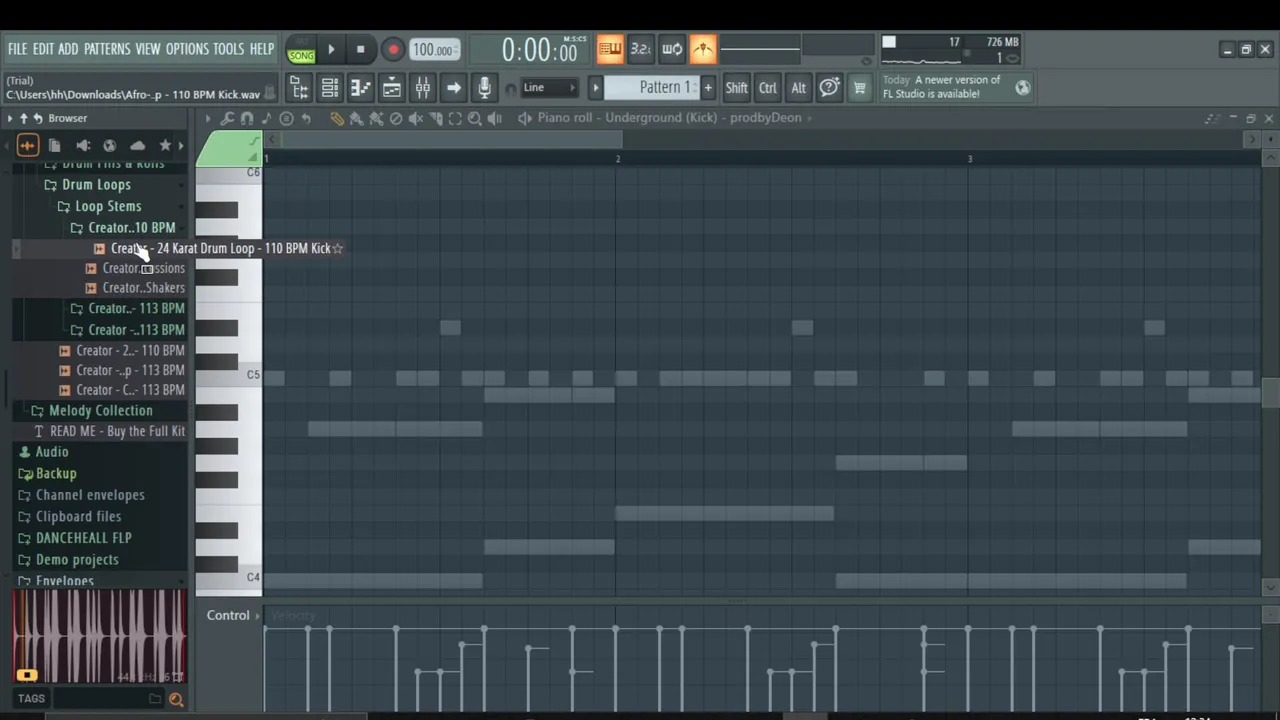The height and width of the screenshot is (720, 1280).
Task: Favorite the 24 Karat Drum Loop star
Action: 338,248
